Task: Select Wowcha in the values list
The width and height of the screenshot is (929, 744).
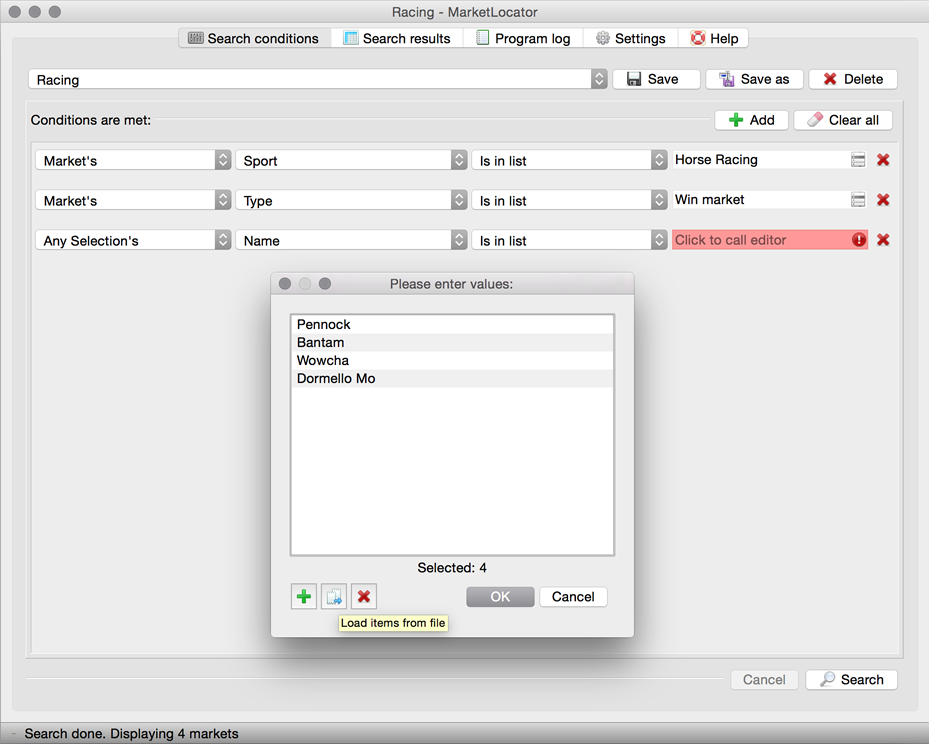Action: click(452, 360)
